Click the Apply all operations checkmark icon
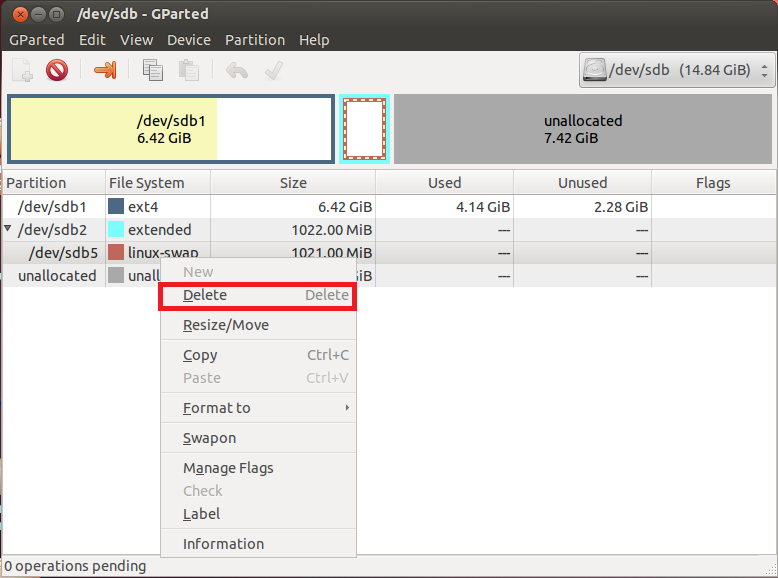Image resolution: width=778 pixels, height=578 pixels. click(x=273, y=70)
